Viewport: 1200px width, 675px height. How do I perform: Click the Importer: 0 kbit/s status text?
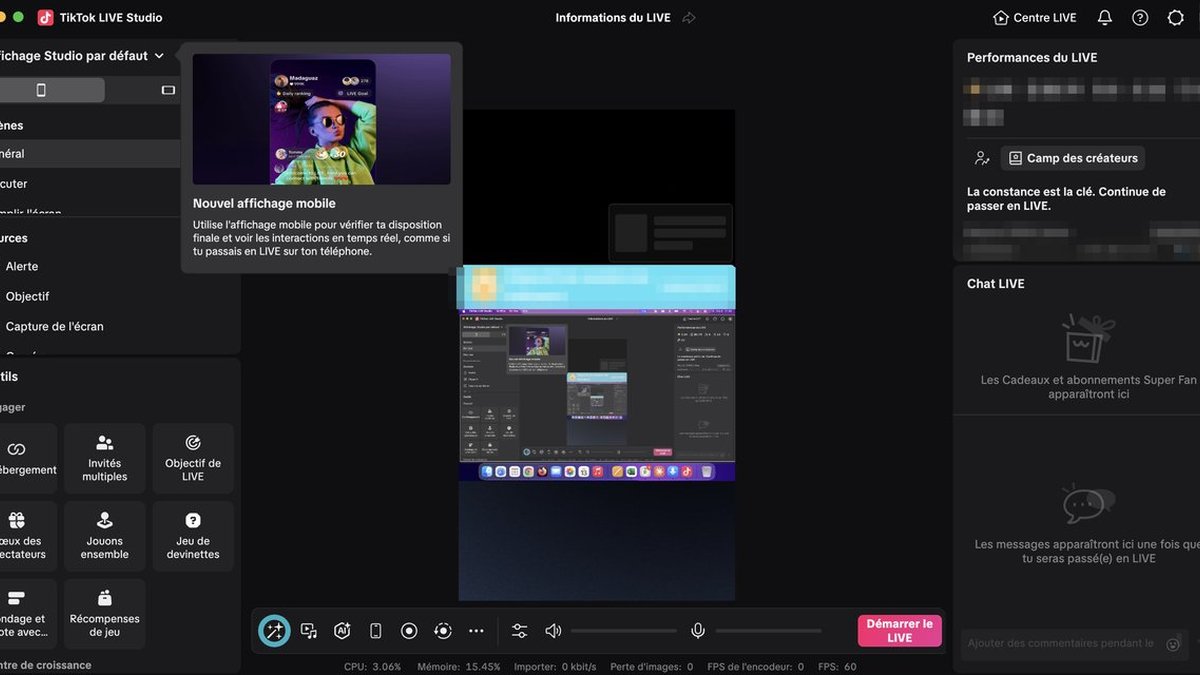(555, 666)
